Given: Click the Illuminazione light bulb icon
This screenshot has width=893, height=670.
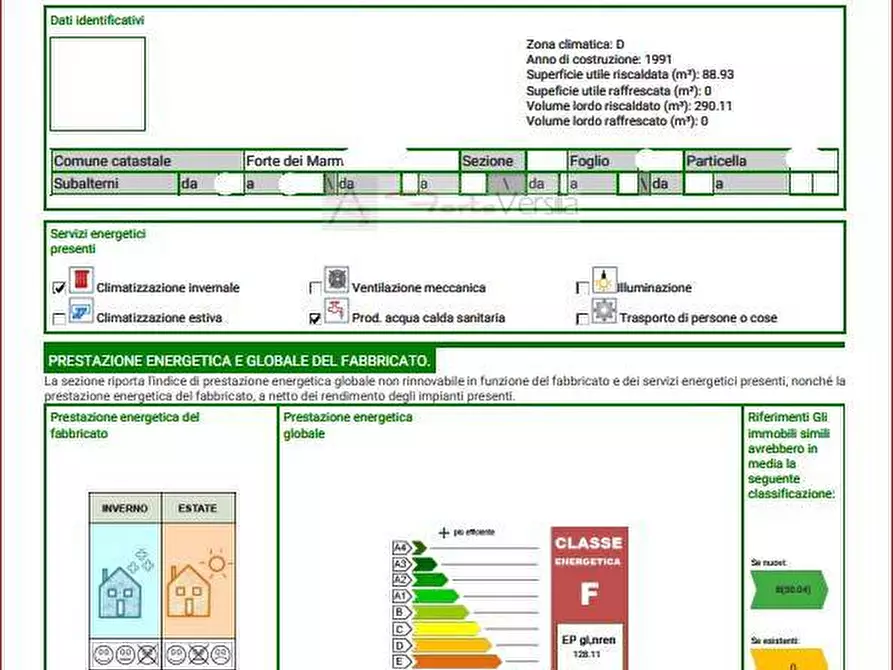Looking at the screenshot, I should (604, 279).
